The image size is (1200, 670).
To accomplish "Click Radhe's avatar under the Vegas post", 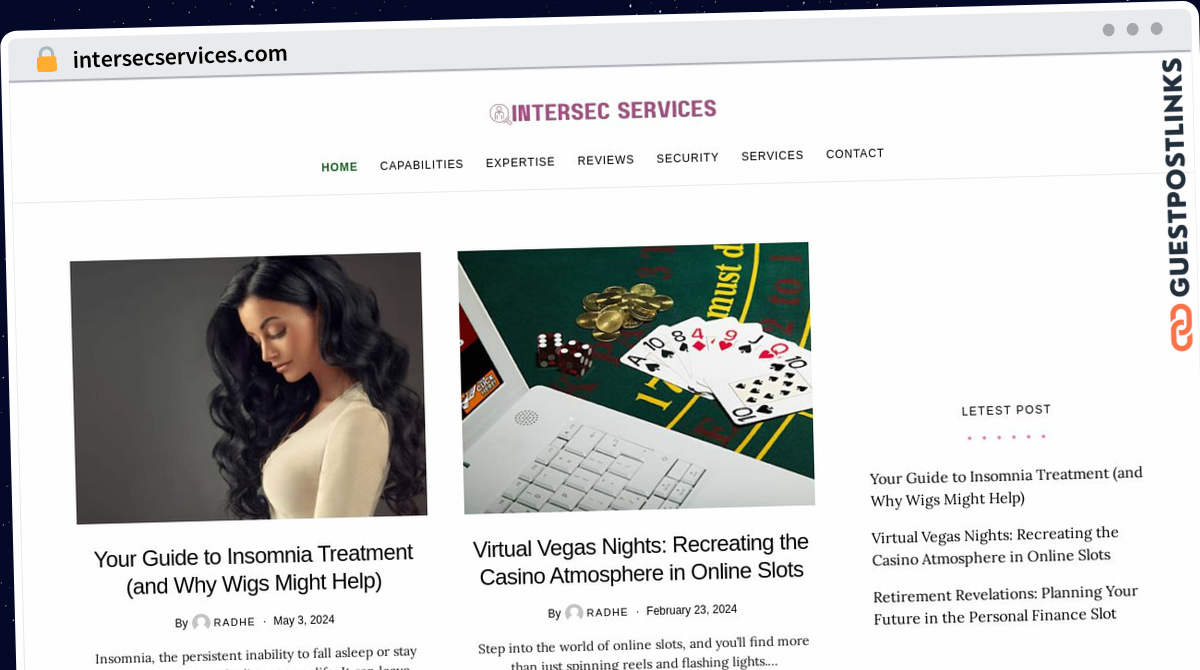I will [x=574, y=612].
